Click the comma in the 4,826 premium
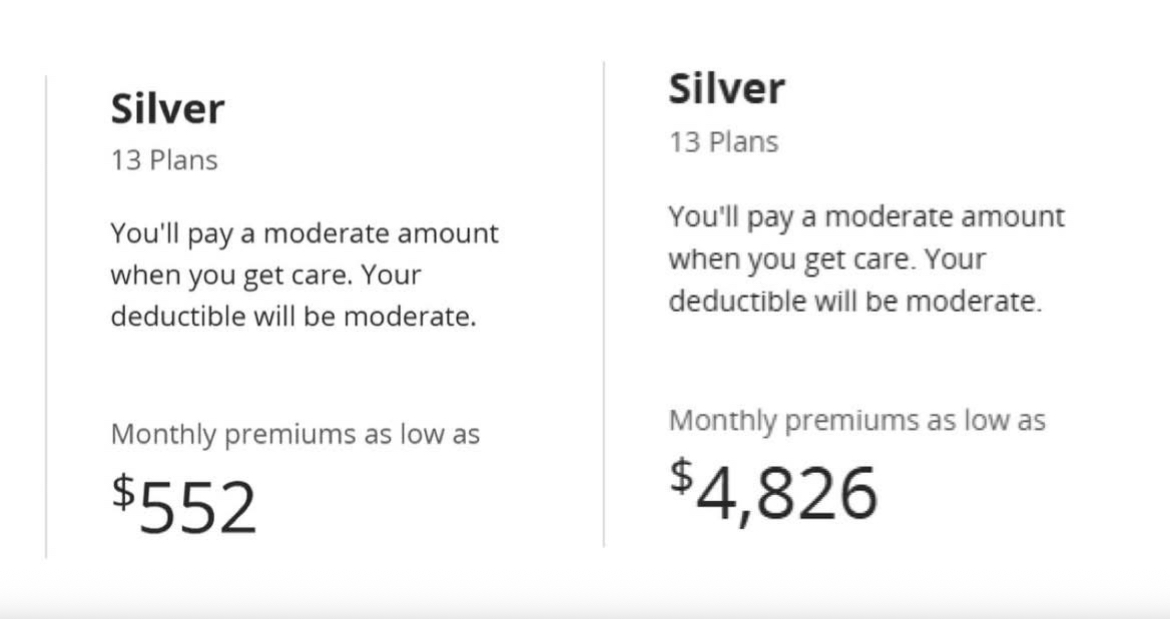This screenshot has width=1170, height=619. (x=745, y=517)
